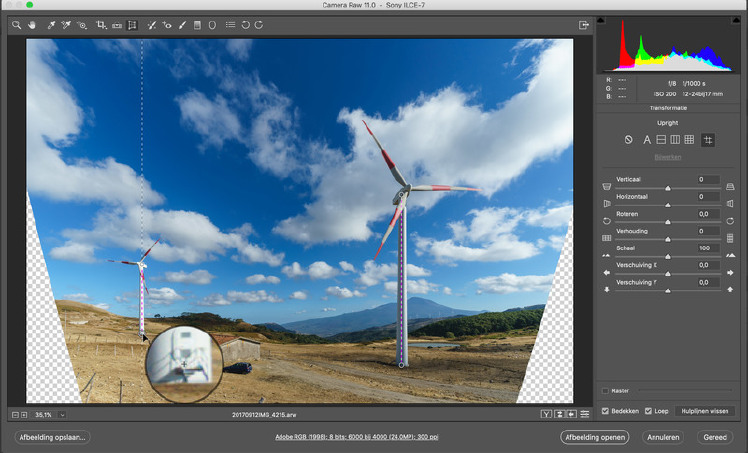Image resolution: width=748 pixels, height=453 pixels.
Task: Disable Upright correction with Off icon
Action: pos(628,140)
